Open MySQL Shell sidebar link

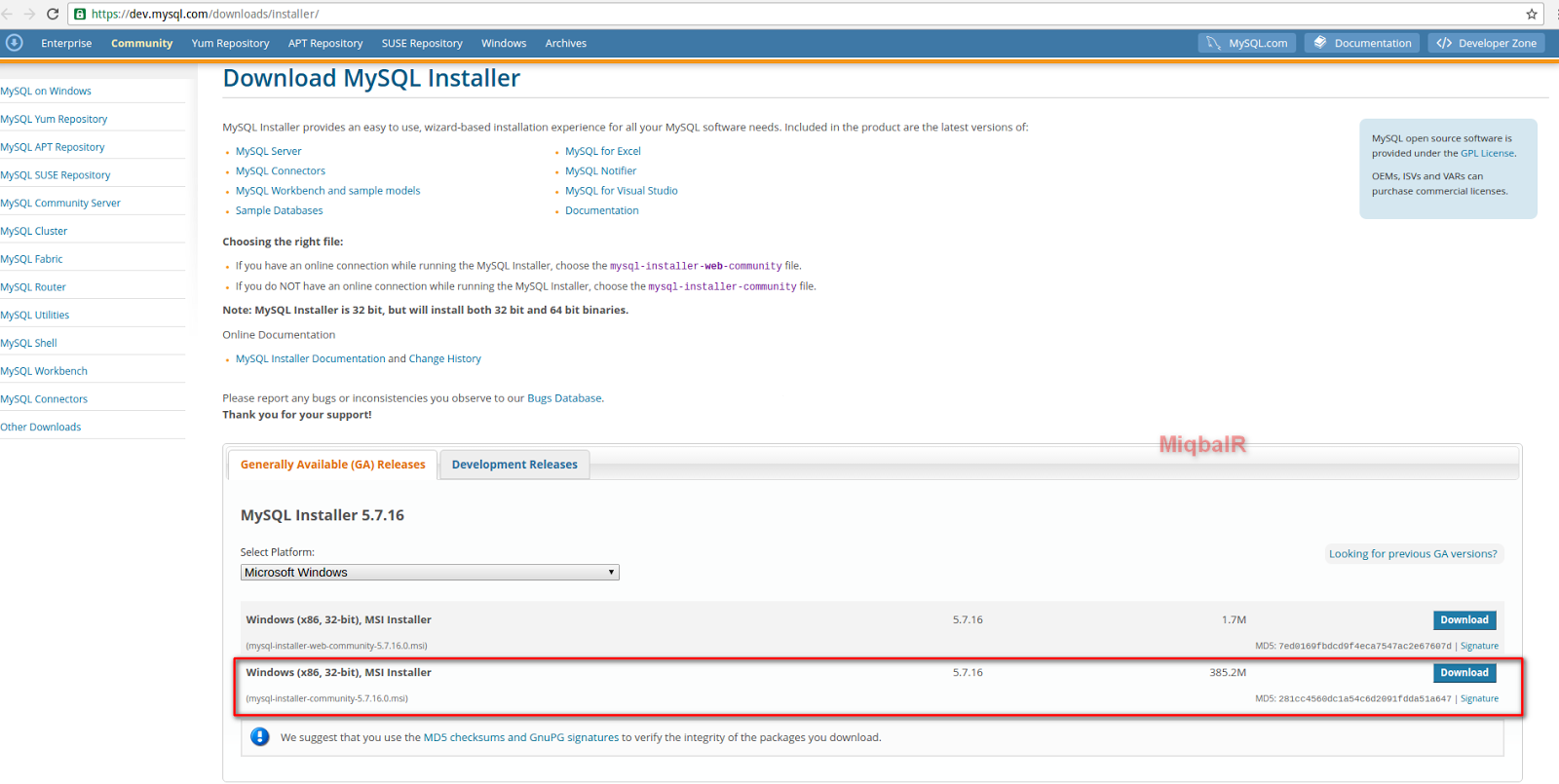coord(28,343)
